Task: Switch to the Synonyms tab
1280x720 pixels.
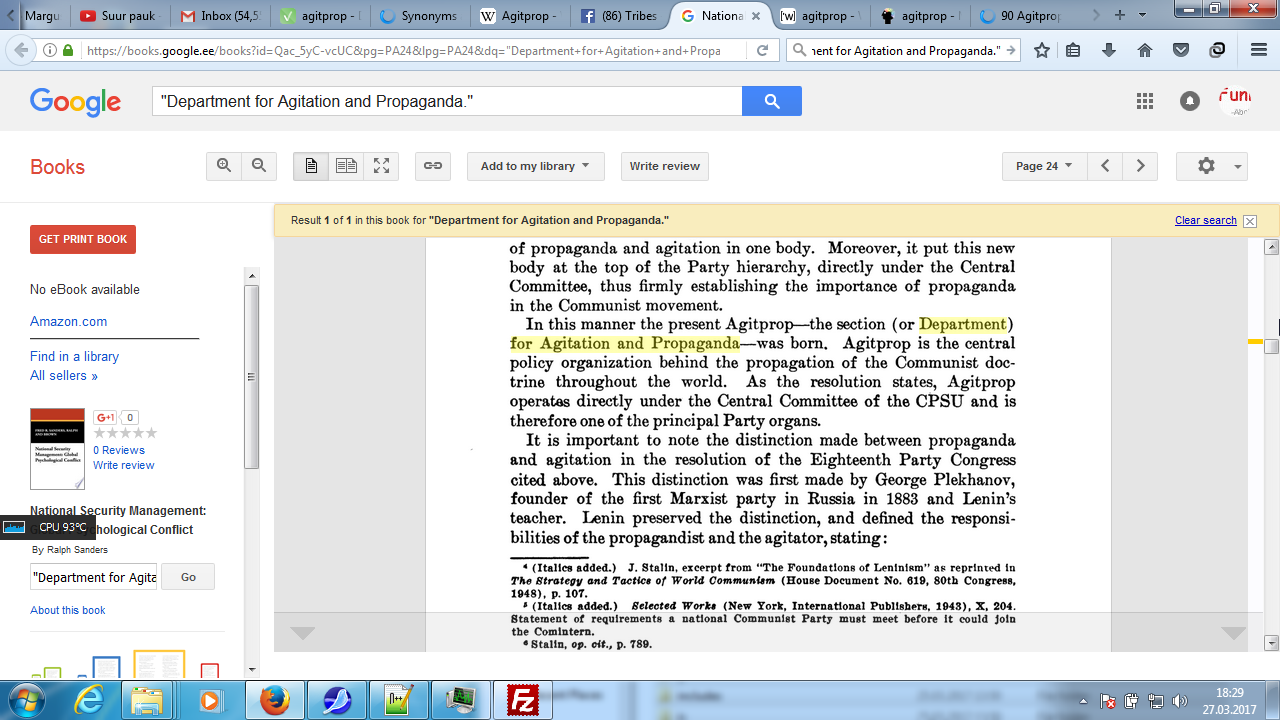Action: [420, 16]
